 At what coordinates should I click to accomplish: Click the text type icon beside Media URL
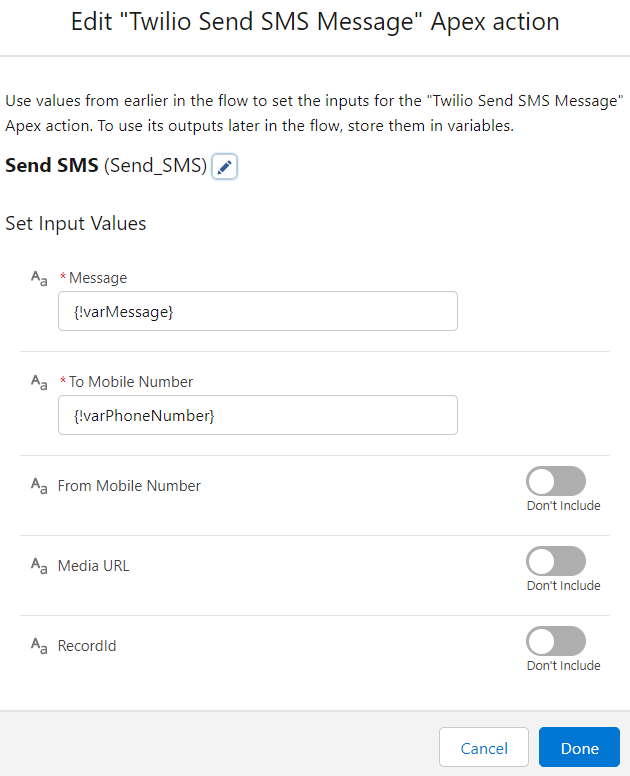click(39, 566)
